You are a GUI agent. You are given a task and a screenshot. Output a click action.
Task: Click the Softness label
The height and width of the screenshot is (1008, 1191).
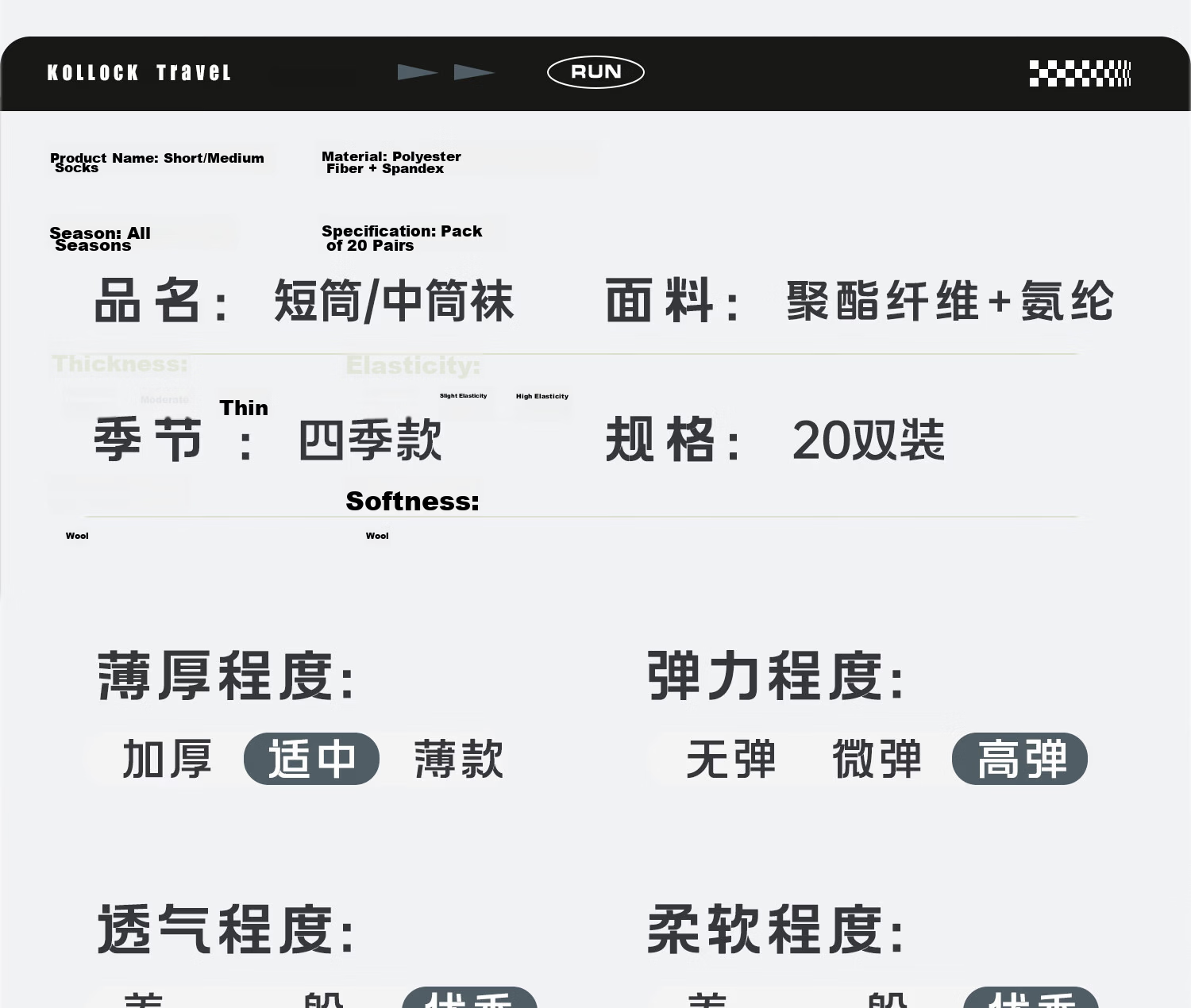[413, 501]
